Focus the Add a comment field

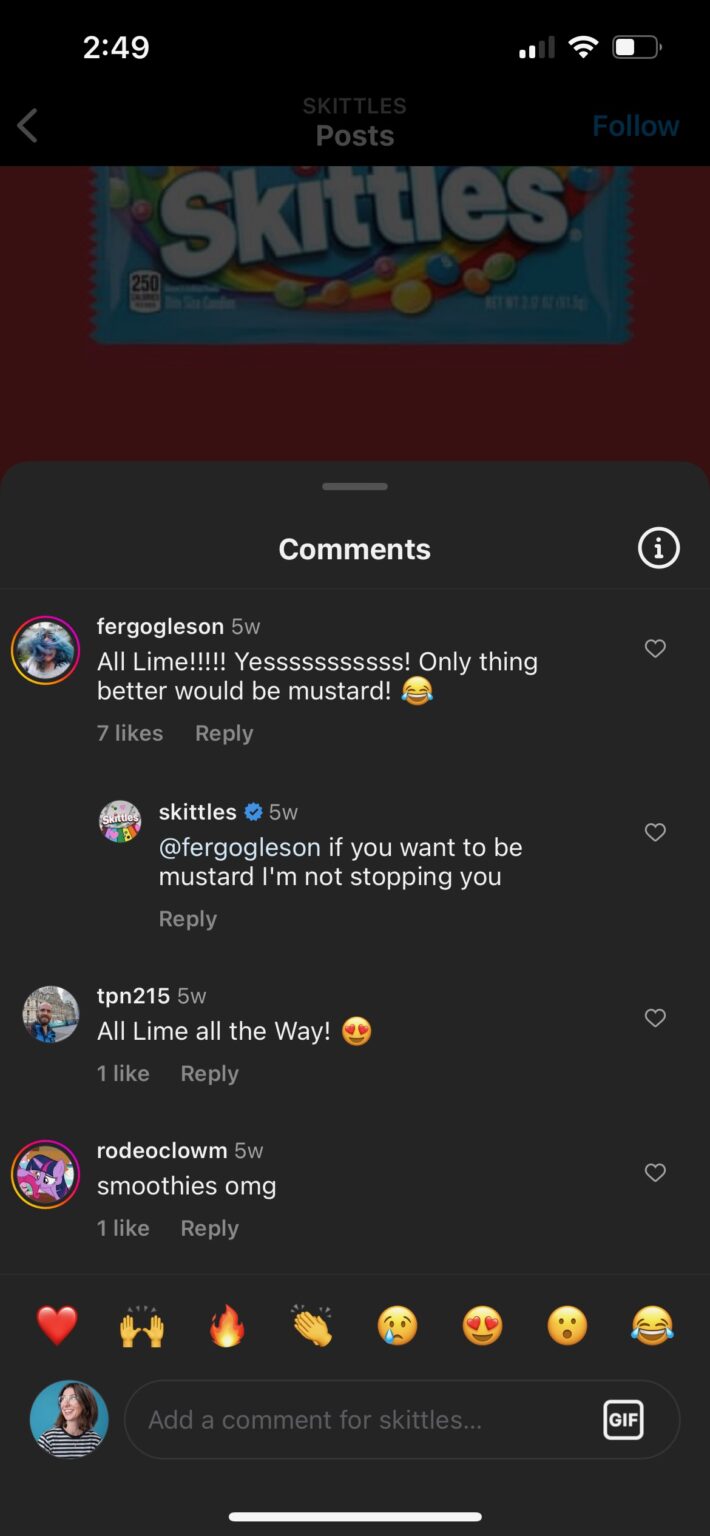(x=360, y=1420)
